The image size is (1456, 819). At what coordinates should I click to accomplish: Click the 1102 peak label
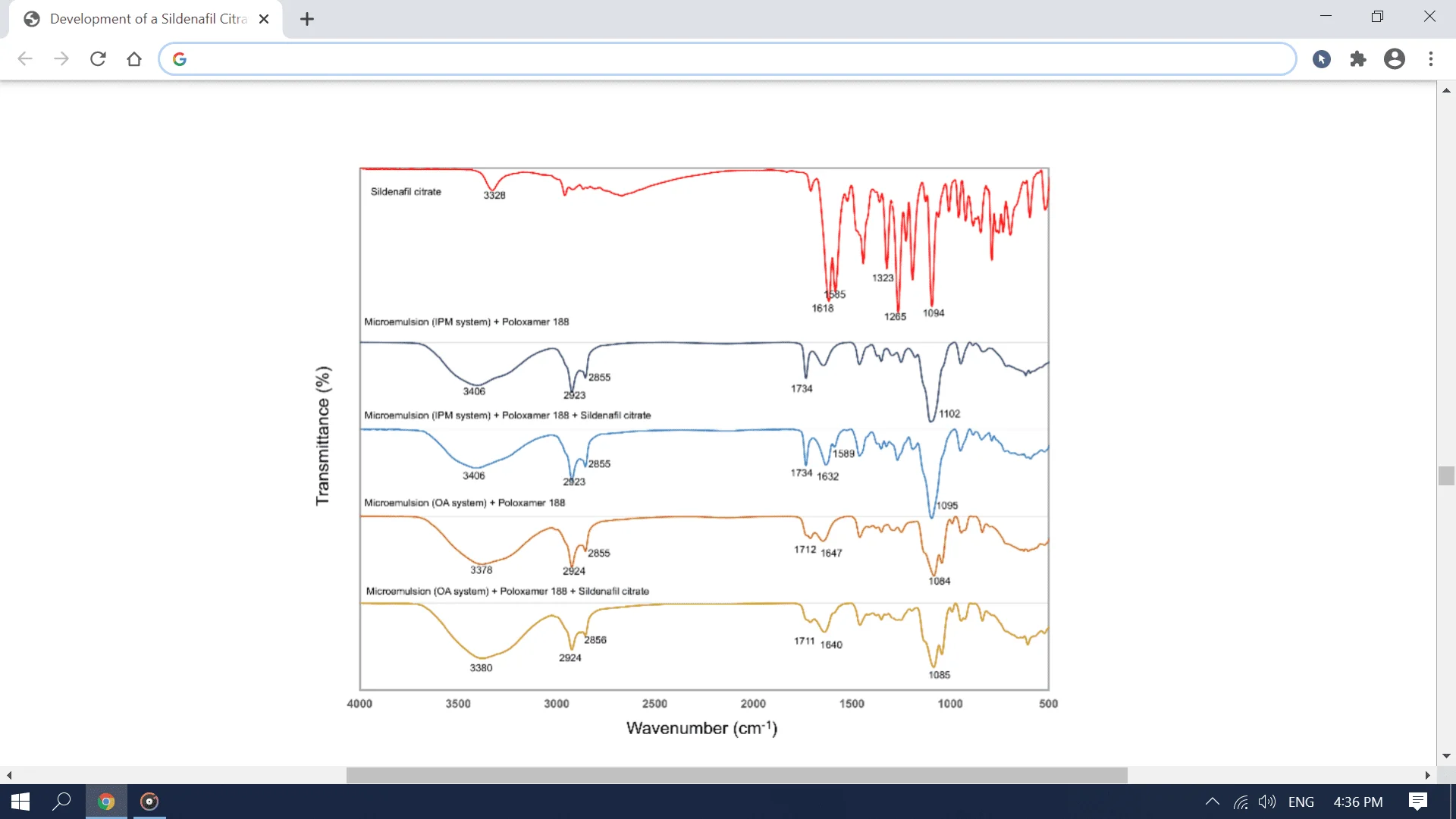(949, 413)
